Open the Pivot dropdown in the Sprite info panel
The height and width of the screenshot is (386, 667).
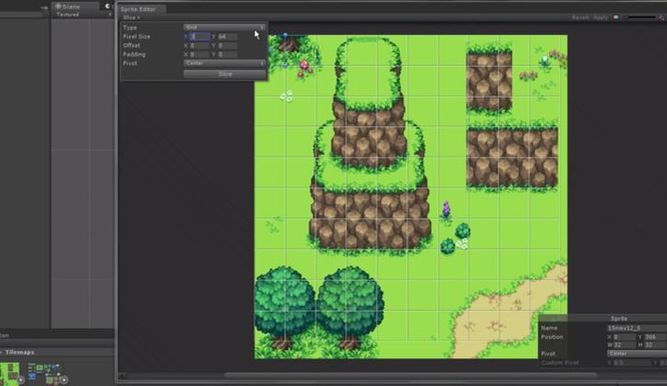click(637, 354)
